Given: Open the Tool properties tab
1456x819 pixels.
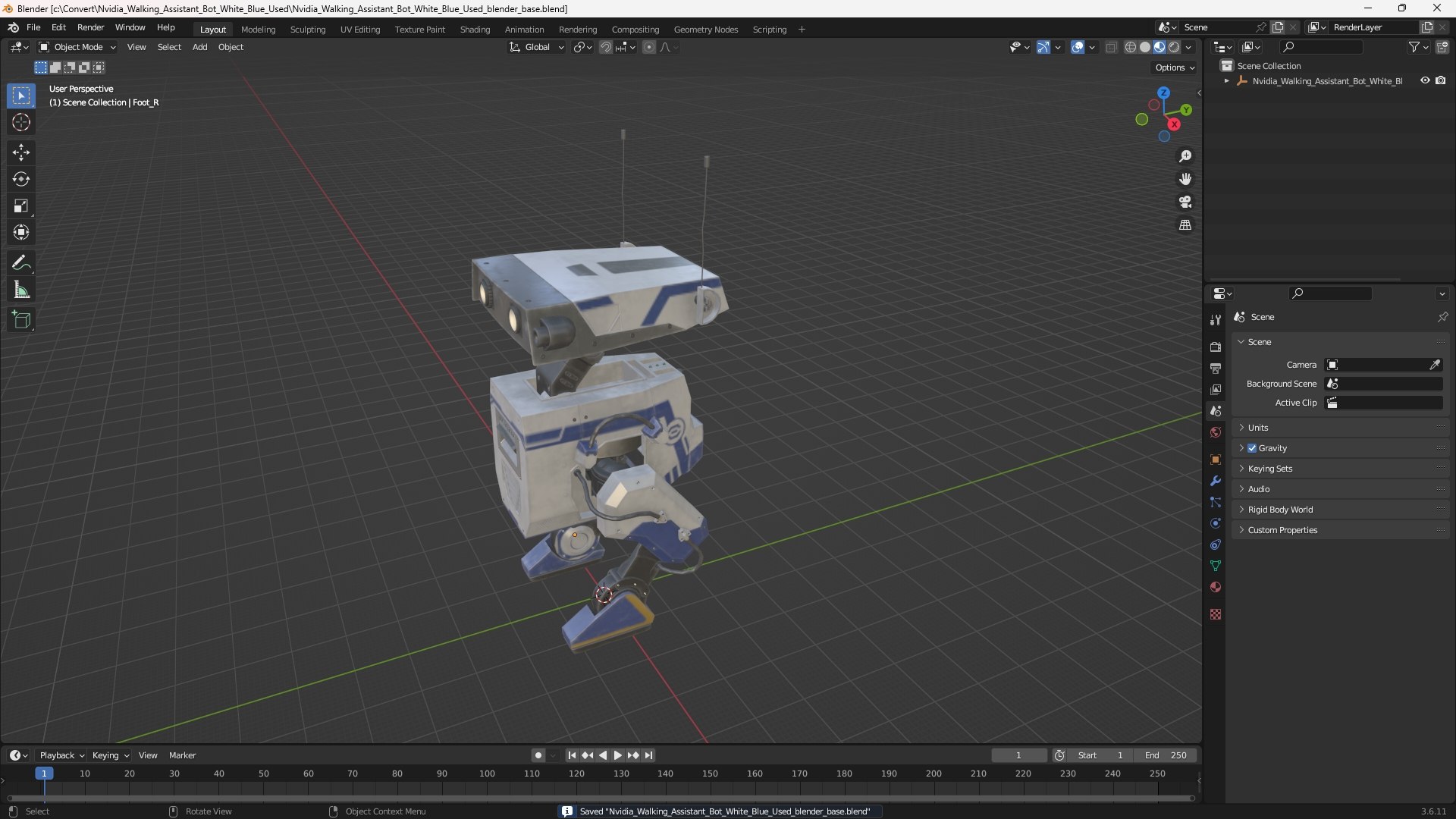Looking at the screenshot, I should click(x=1216, y=320).
